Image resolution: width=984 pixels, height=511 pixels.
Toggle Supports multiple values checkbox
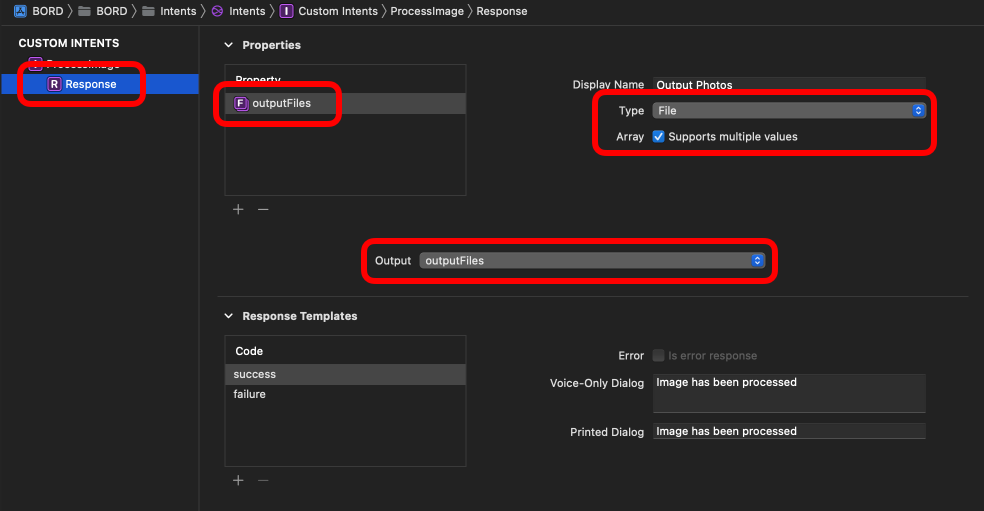tap(658, 137)
